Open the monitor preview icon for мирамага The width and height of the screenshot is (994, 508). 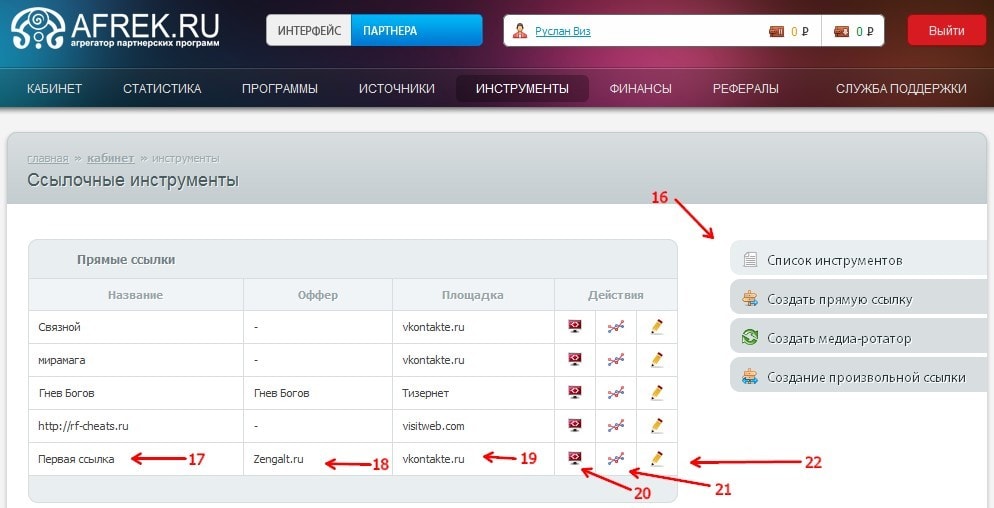click(x=575, y=360)
